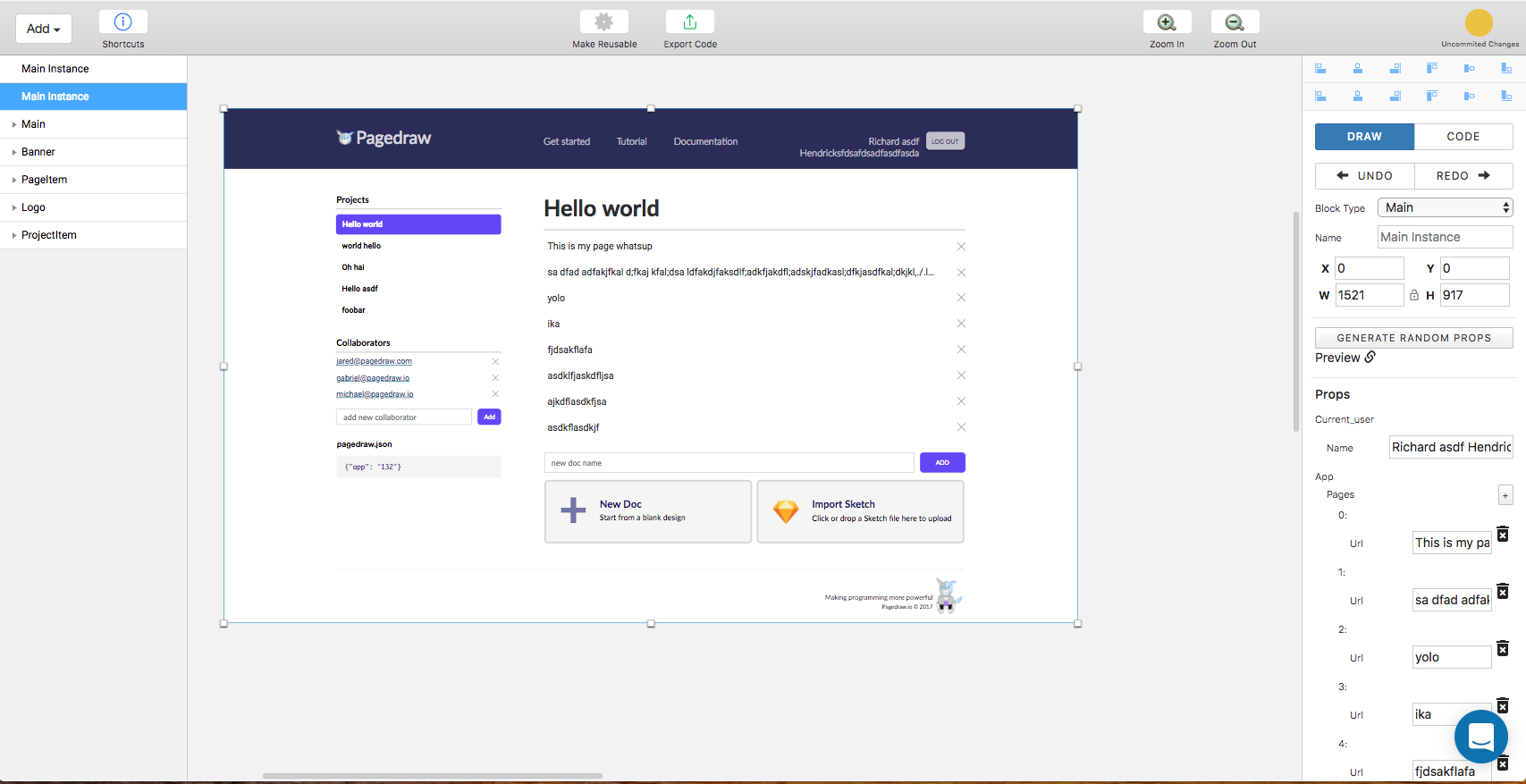Expand the ProjectItem tree entry
This screenshot has height=784, width=1526.
pyautogui.click(x=14, y=236)
